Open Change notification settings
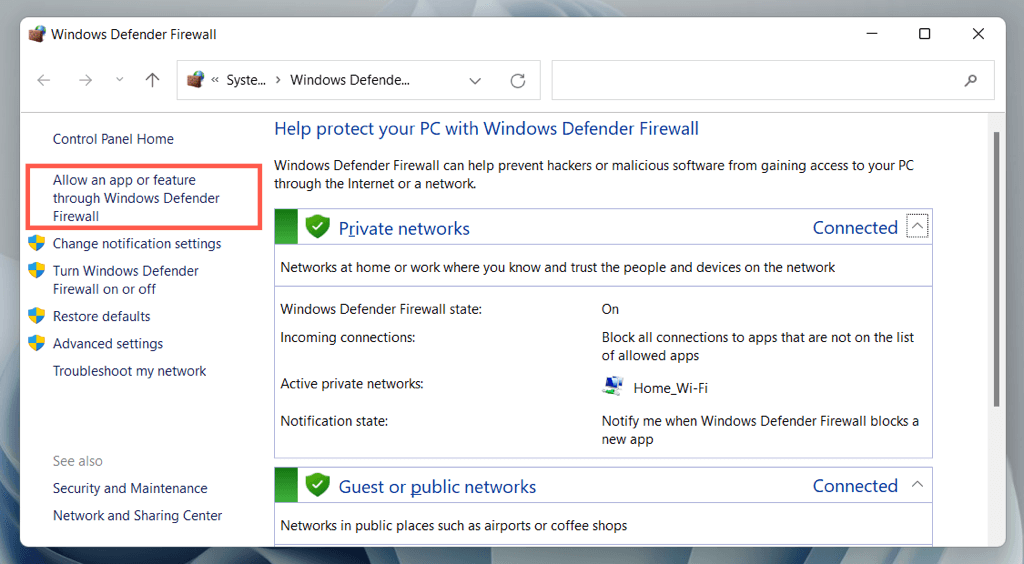The image size is (1024, 564). point(137,244)
